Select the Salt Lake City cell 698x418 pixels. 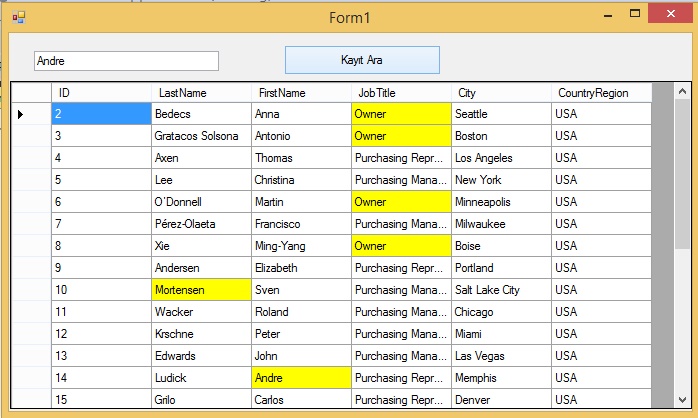tap(501, 290)
